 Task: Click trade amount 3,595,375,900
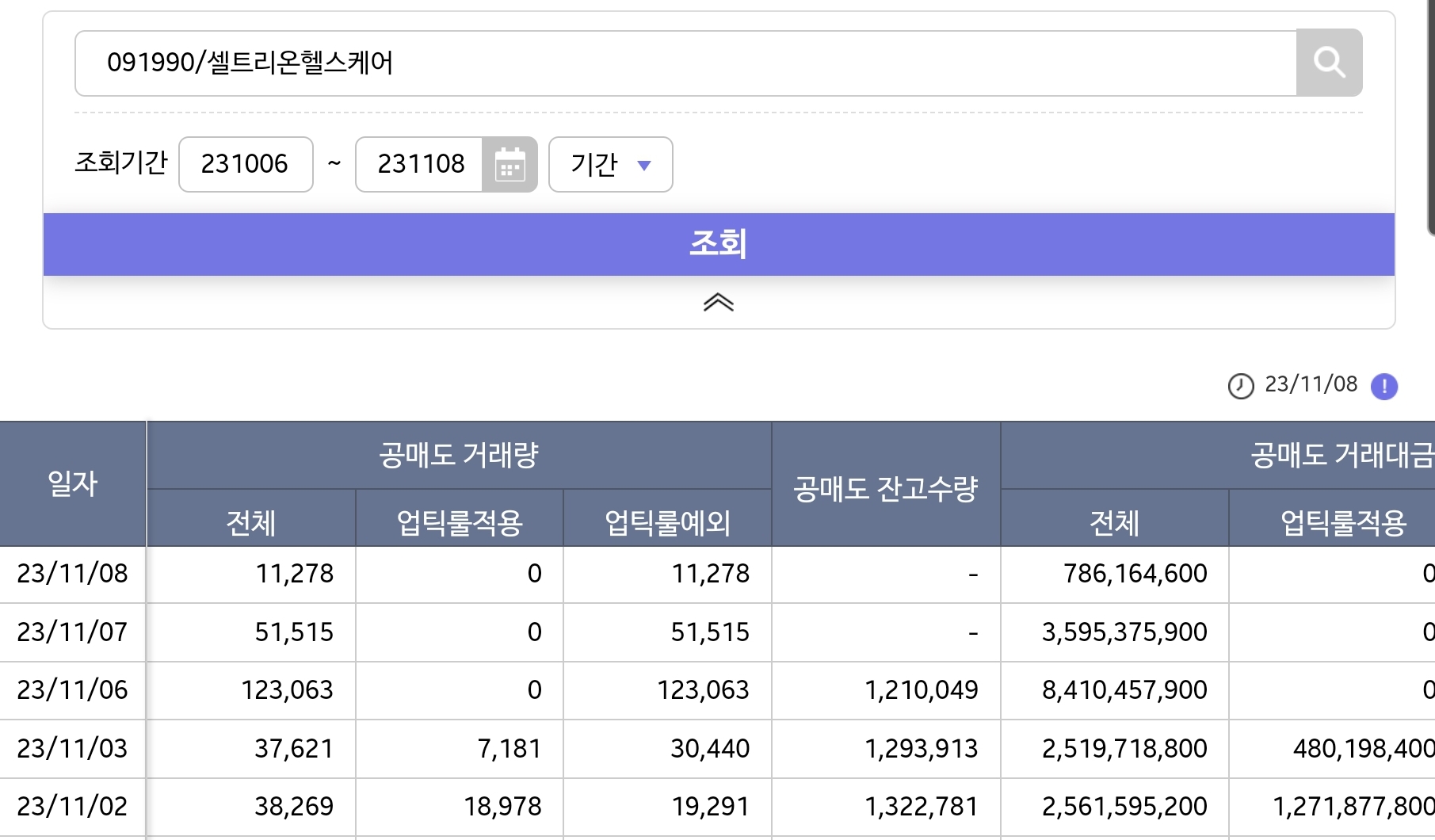tap(1124, 632)
